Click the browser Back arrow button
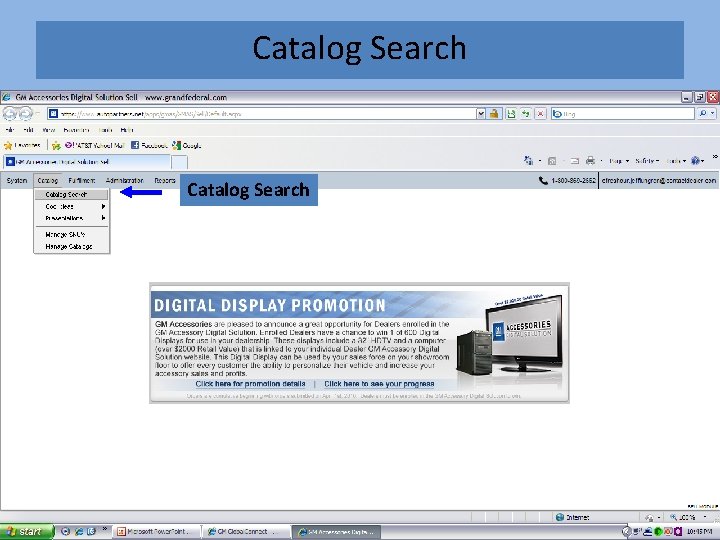 point(10,113)
